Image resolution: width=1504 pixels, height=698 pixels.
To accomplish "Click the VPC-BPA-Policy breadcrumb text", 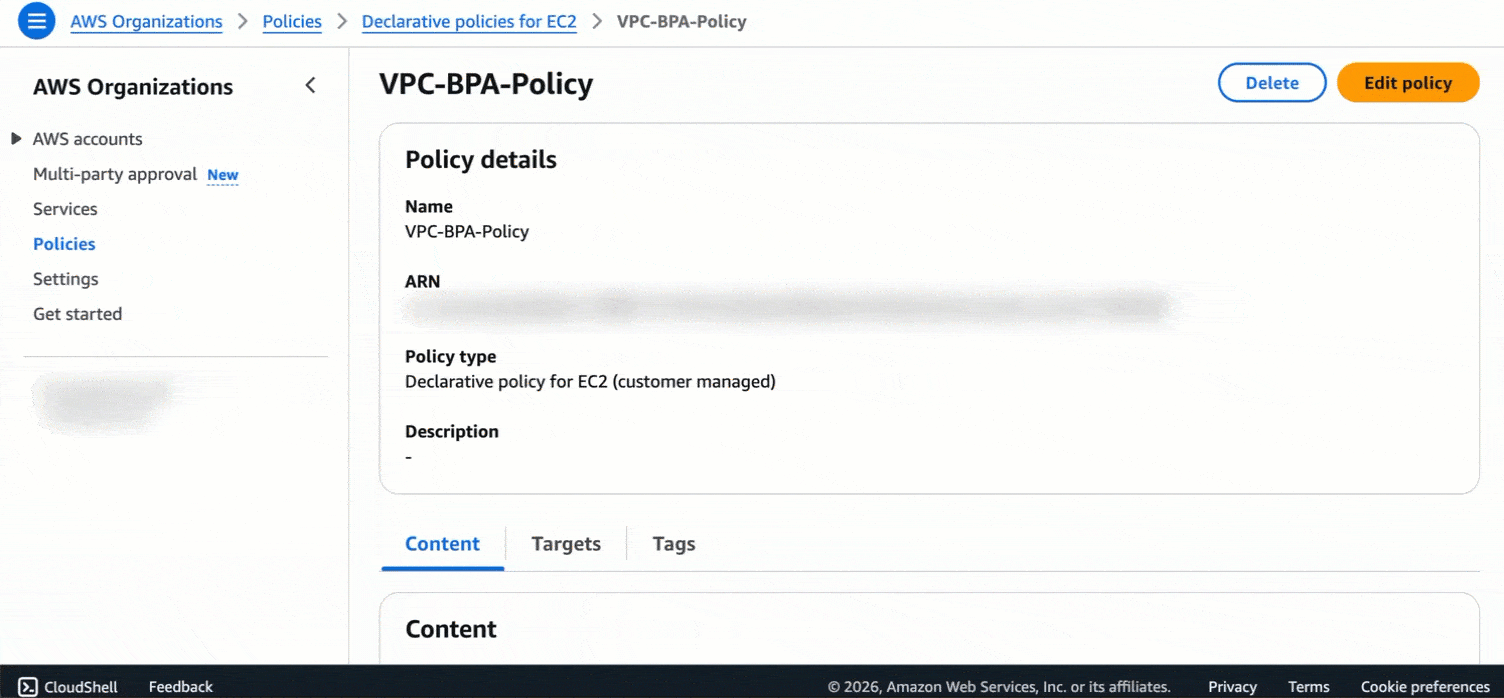I will click(x=682, y=21).
